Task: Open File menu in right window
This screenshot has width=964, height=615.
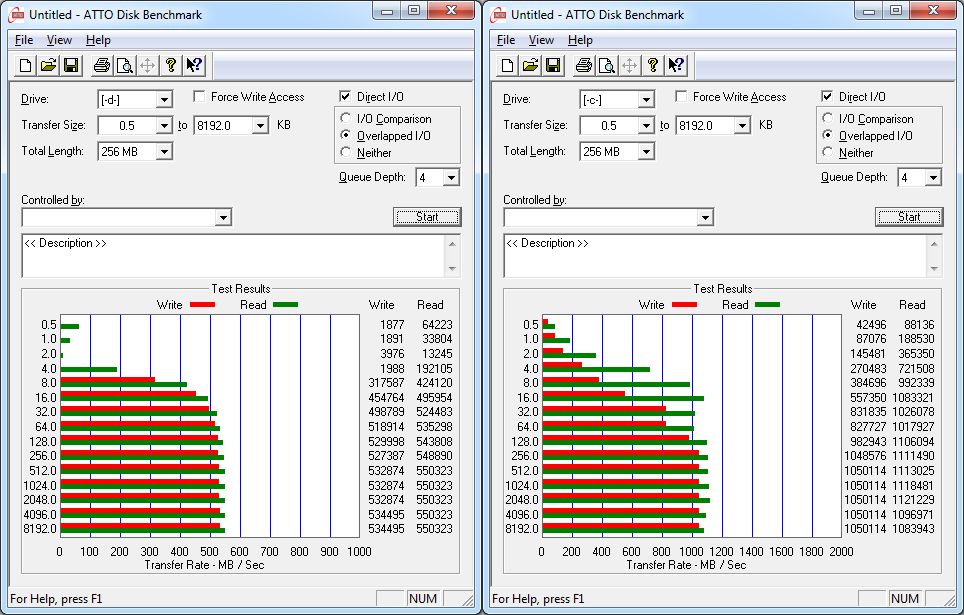Action: [506, 40]
